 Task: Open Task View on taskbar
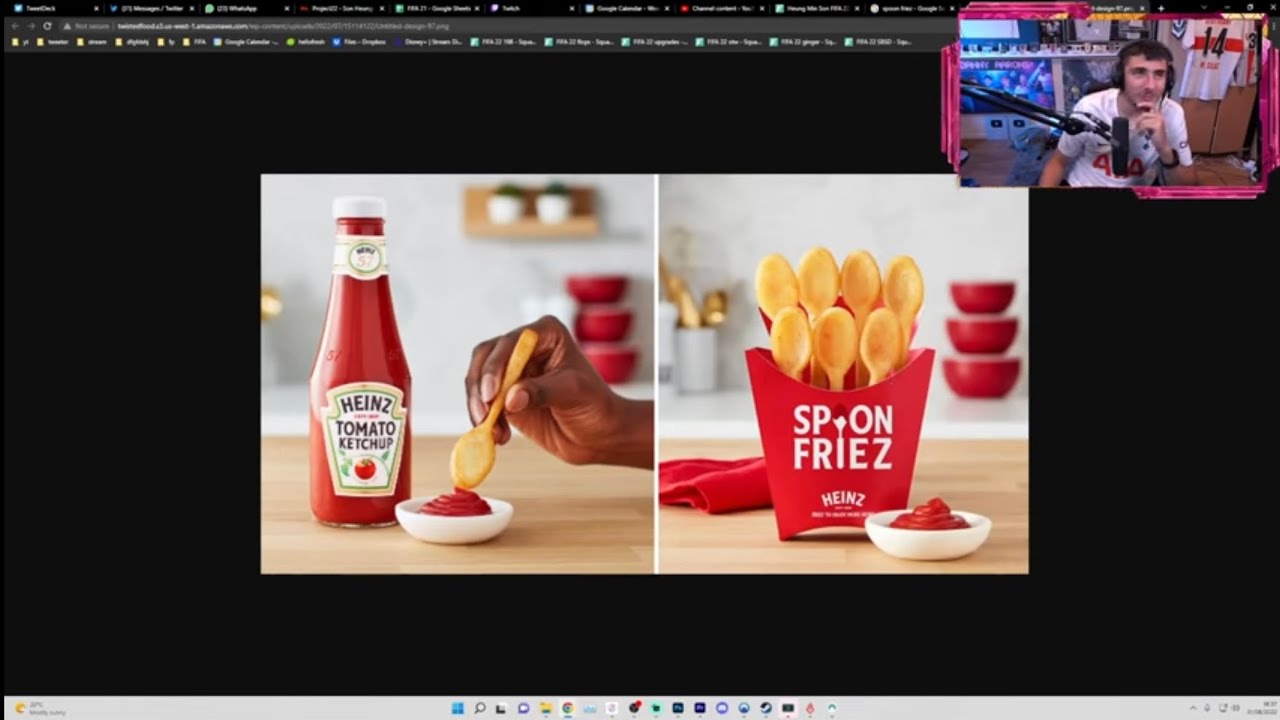click(501, 708)
